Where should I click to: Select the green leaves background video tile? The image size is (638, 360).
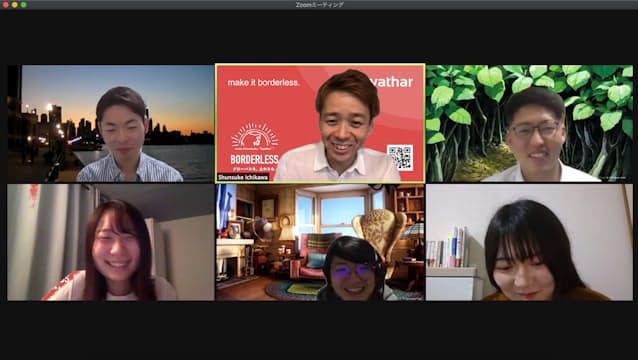pos(529,123)
